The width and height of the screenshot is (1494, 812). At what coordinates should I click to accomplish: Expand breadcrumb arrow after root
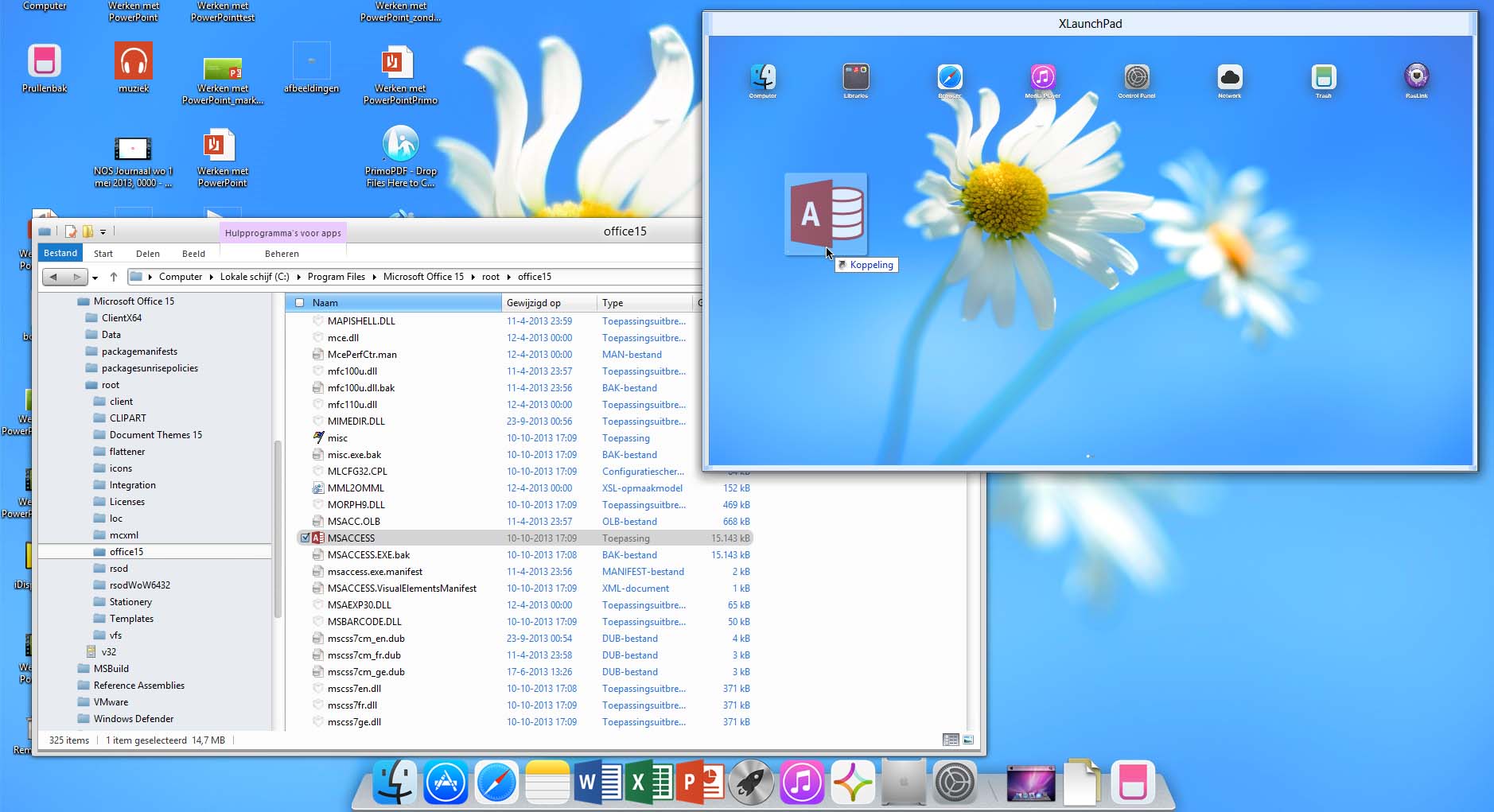click(x=509, y=277)
